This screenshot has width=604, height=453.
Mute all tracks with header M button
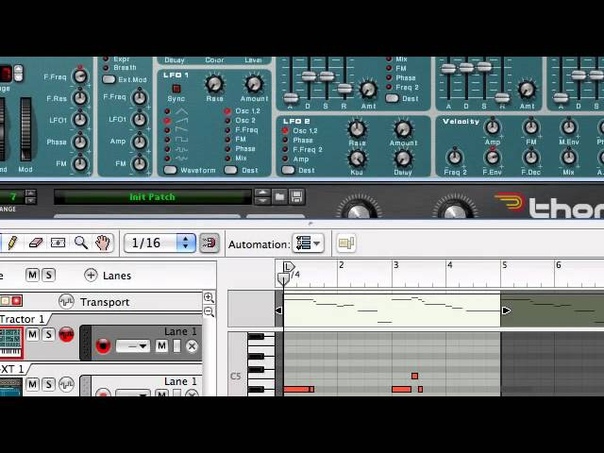tap(32, 275)
